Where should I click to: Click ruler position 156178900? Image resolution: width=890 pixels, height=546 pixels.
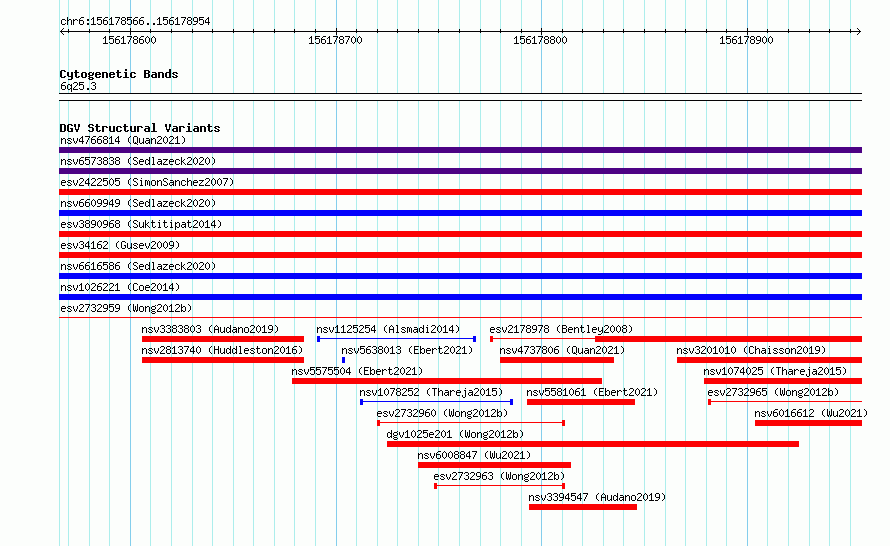(746, 40)
